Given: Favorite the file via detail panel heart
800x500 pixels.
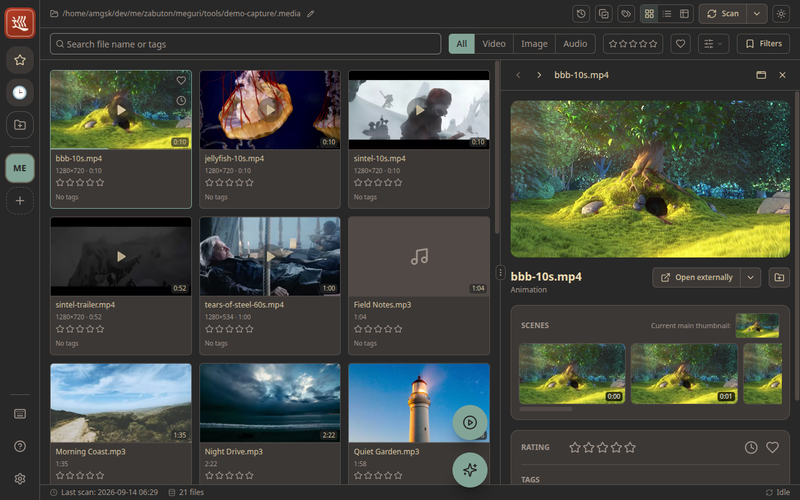Looking at the screenshot, I should pyautogui.click(x=772, y=447).
